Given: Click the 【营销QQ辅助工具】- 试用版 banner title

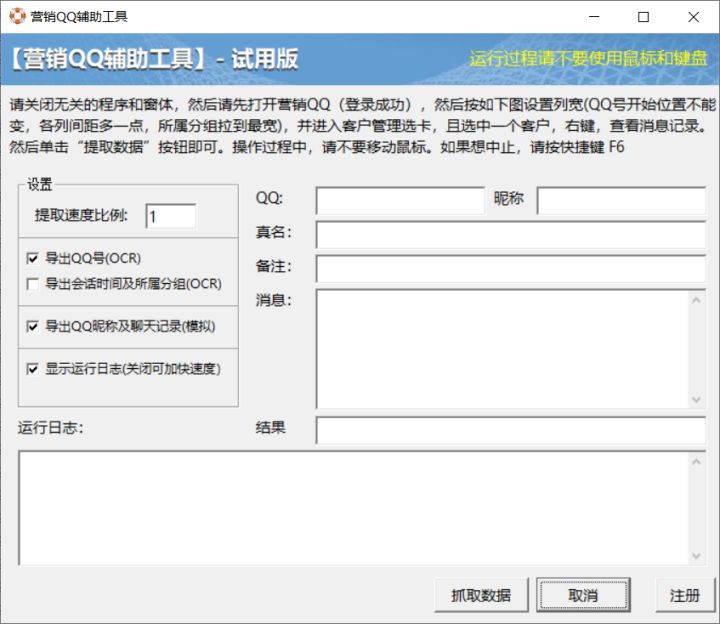Looking at the screenshot, I should click(154, 59).
